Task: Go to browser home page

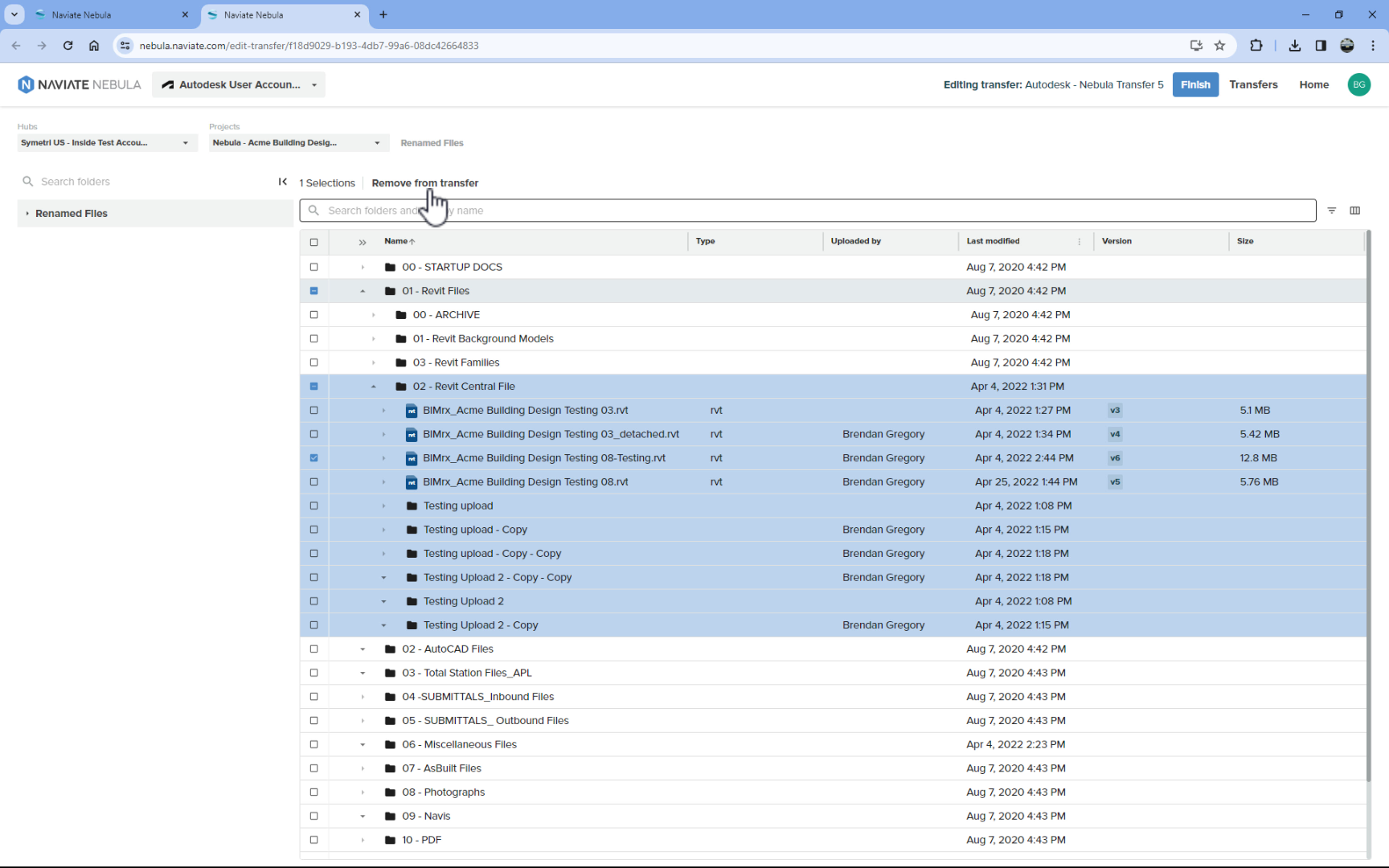Action: coord(94,46)
